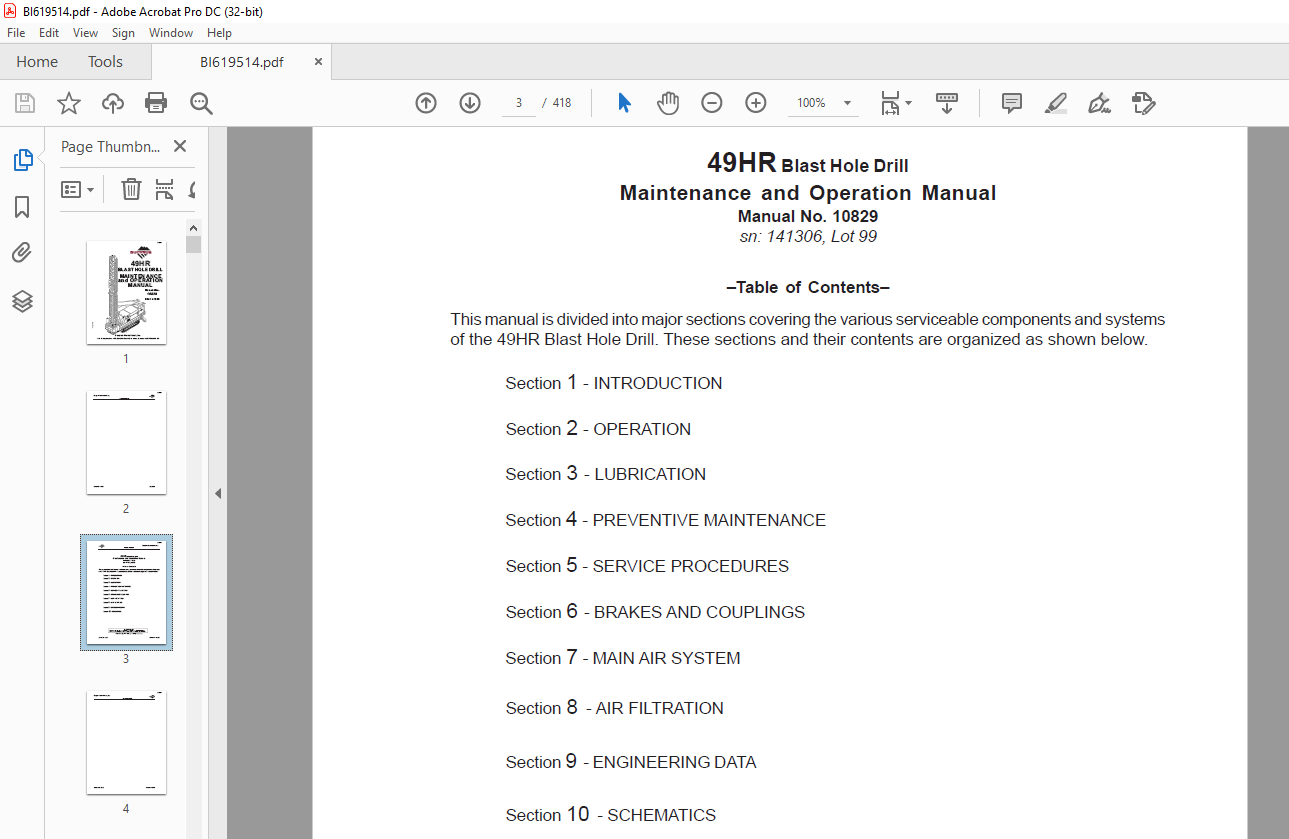
Task: Zoom in with the plus circle
Action: point(756,103)
